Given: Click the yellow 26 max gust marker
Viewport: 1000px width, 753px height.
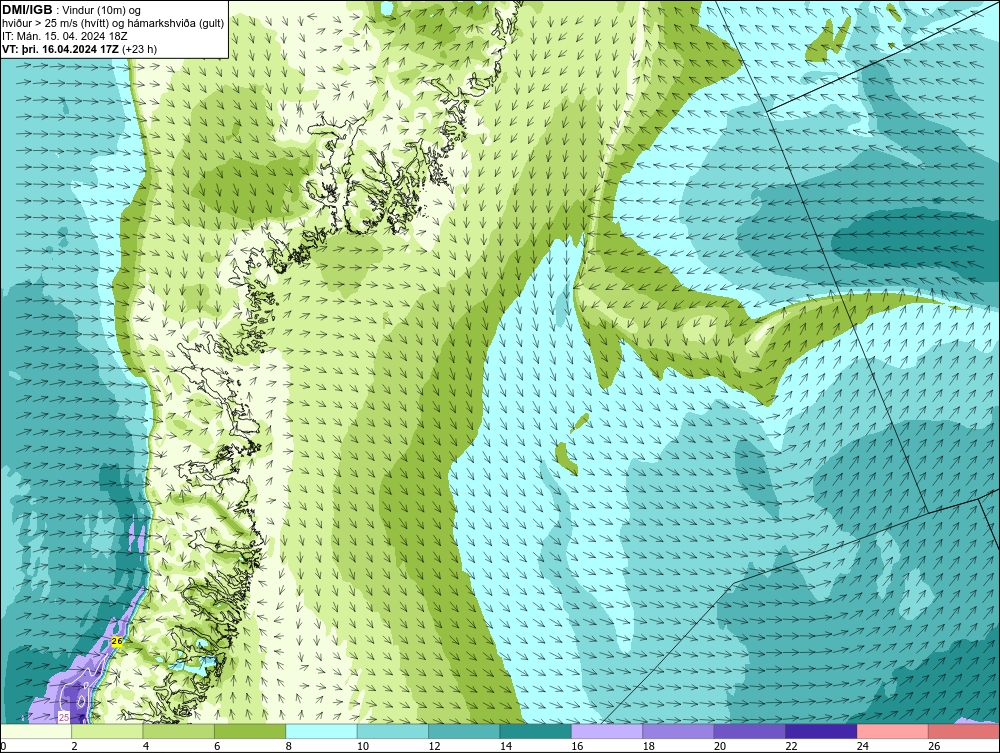Looking at the screenshot, I should [x=117, y=641].
